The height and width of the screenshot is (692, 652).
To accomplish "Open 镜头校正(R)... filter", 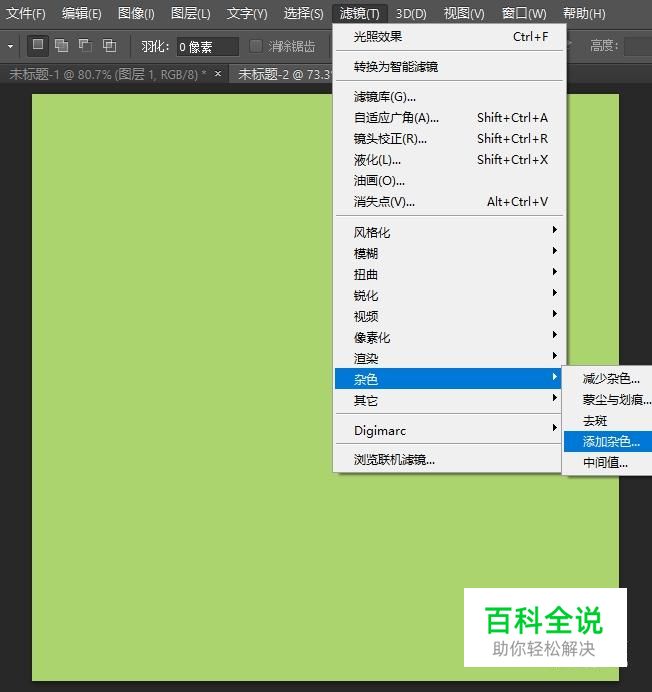I will click(448, 139).
